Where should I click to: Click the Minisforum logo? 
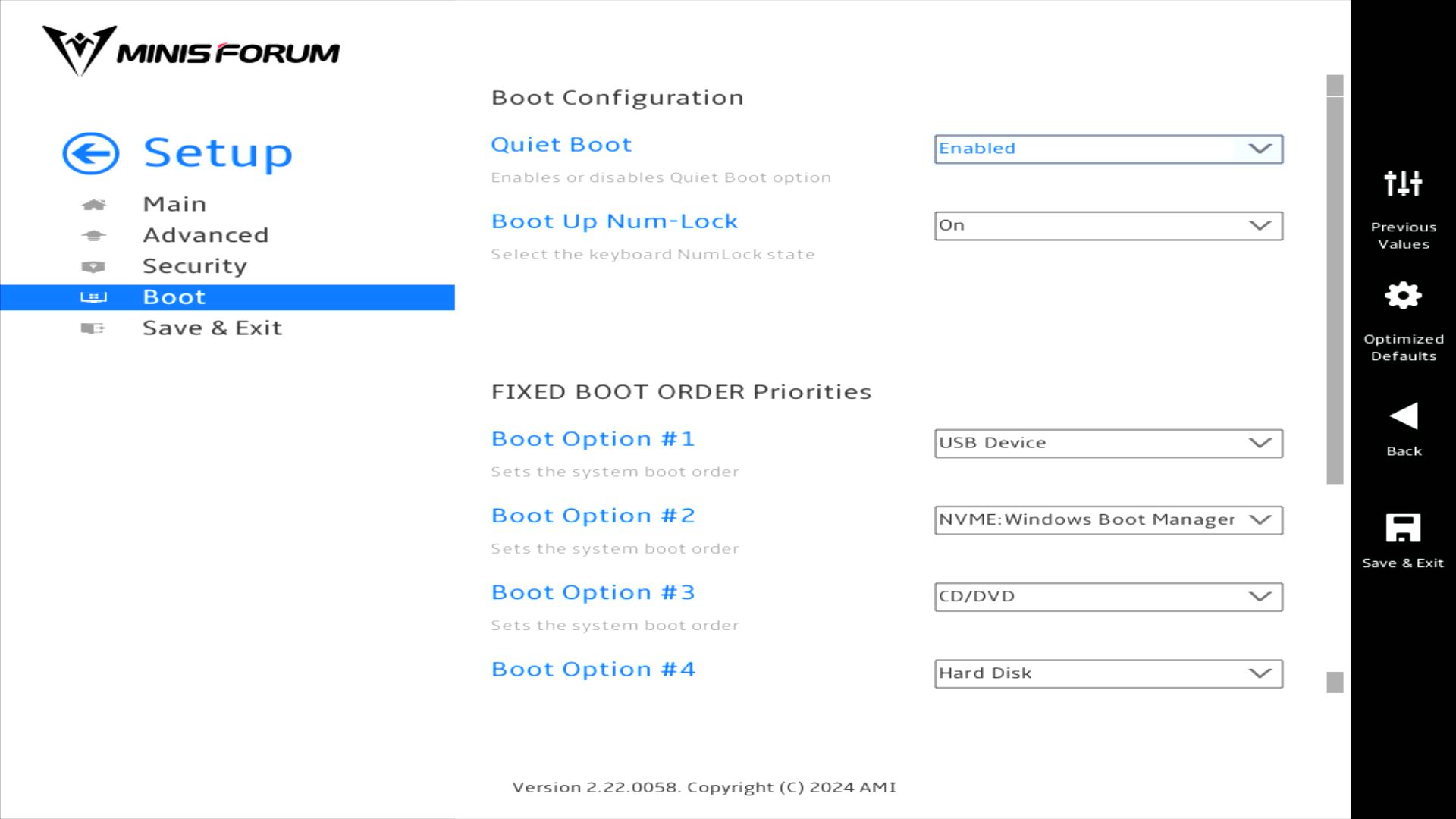[x=191, y=51]
